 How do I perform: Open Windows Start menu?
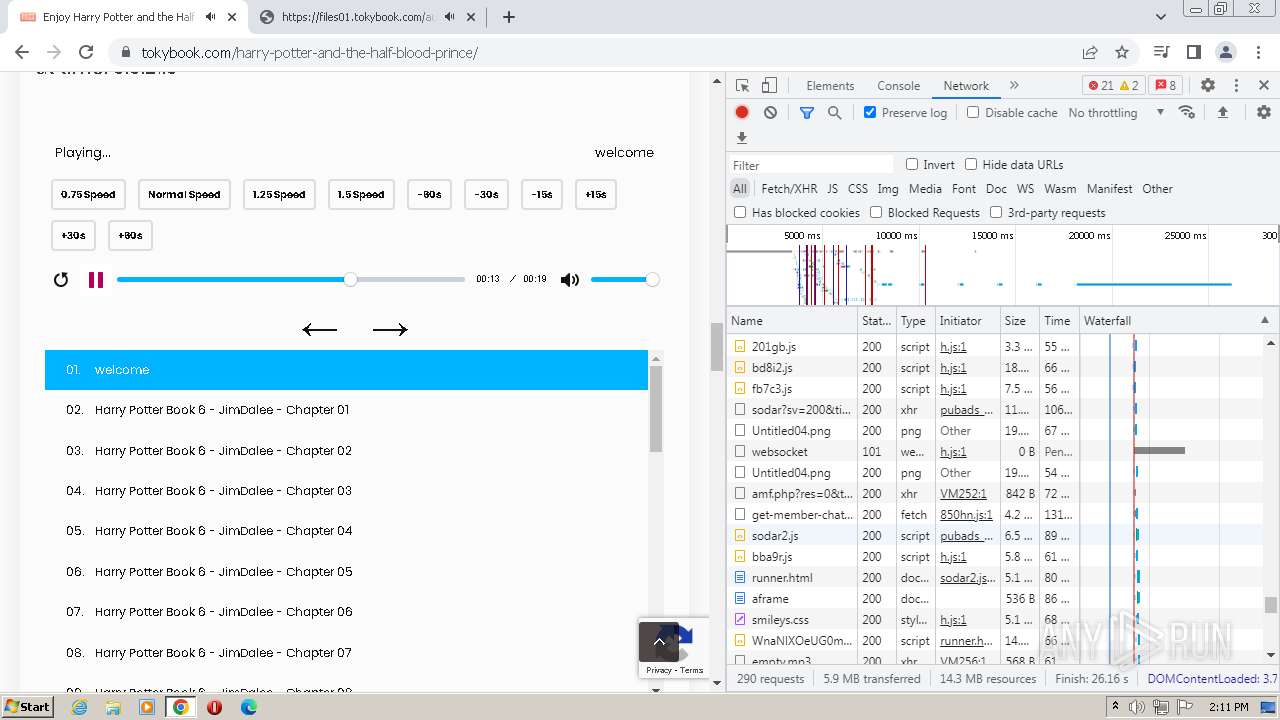(x=27, y=706)
